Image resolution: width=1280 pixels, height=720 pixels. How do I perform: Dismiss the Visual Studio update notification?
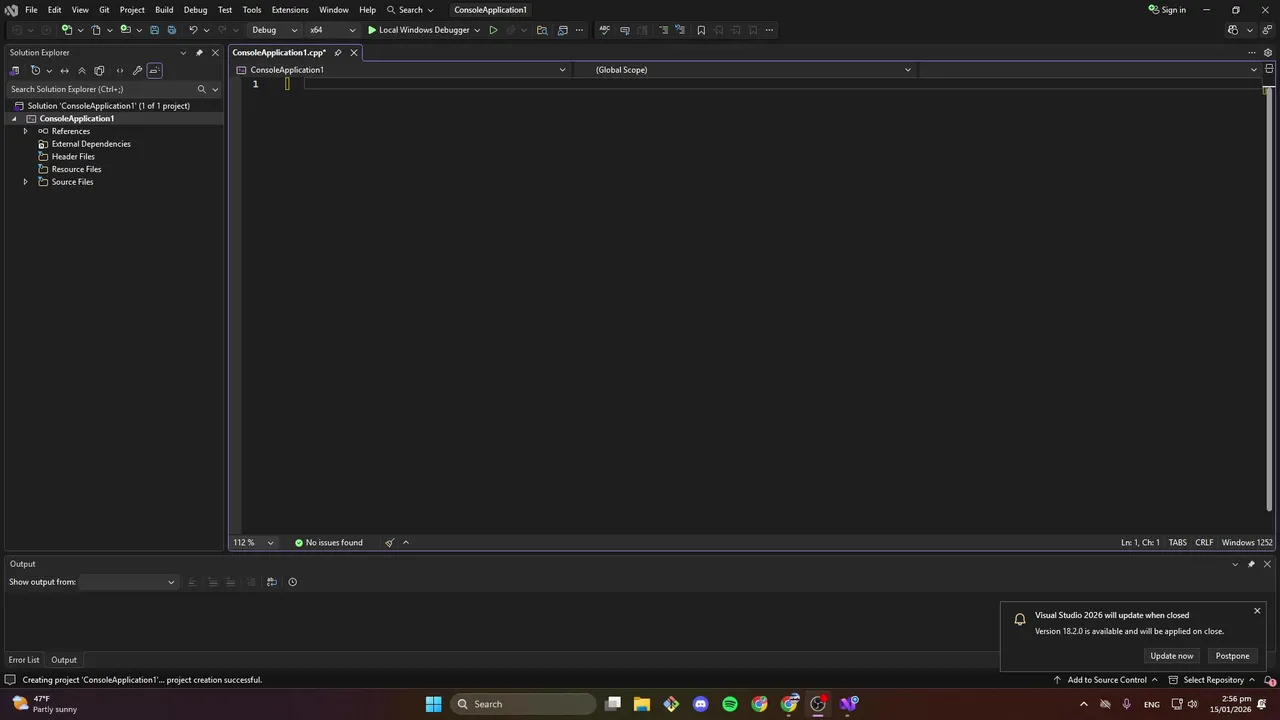[x=1257, y=611]
